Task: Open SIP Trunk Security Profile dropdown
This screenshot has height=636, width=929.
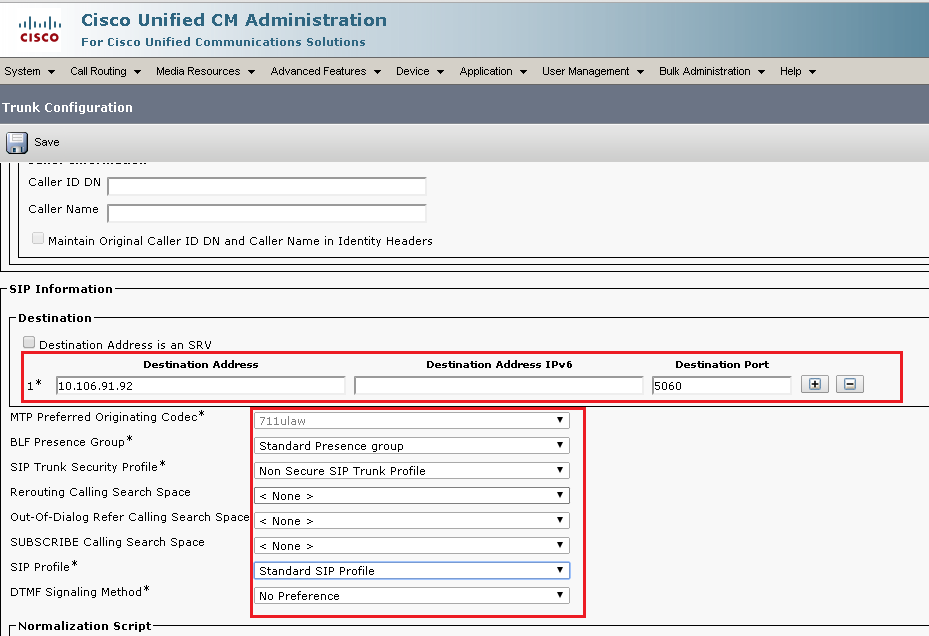Action: [412, 471]
